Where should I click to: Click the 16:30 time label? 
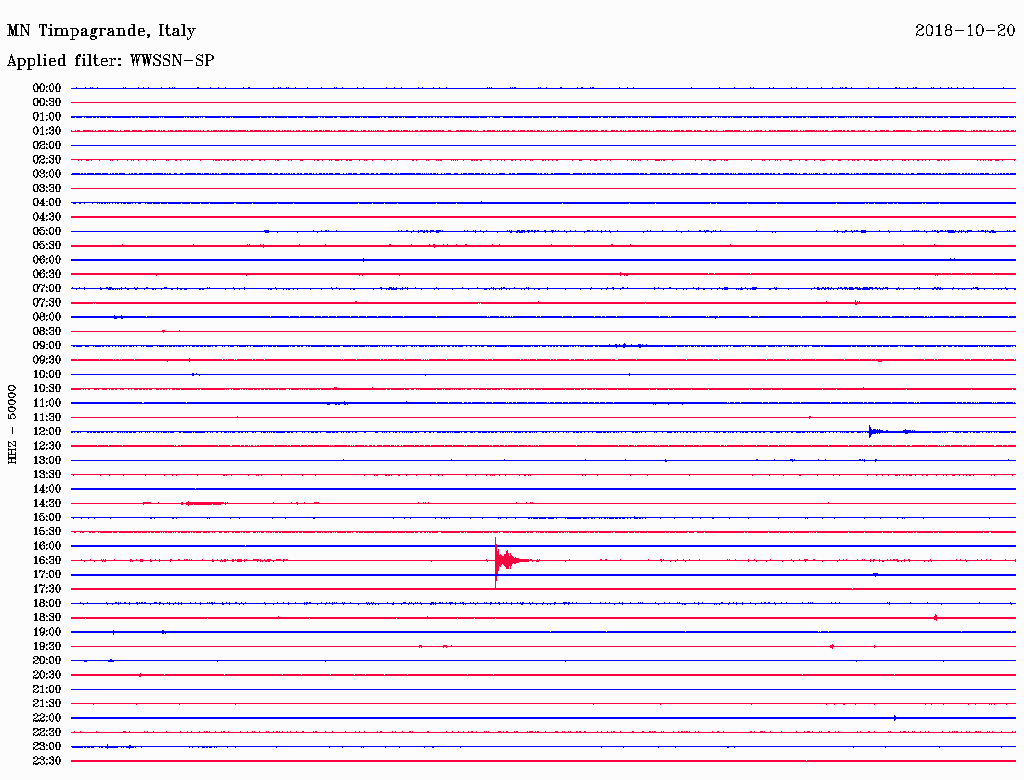click(x=47, y=561)
